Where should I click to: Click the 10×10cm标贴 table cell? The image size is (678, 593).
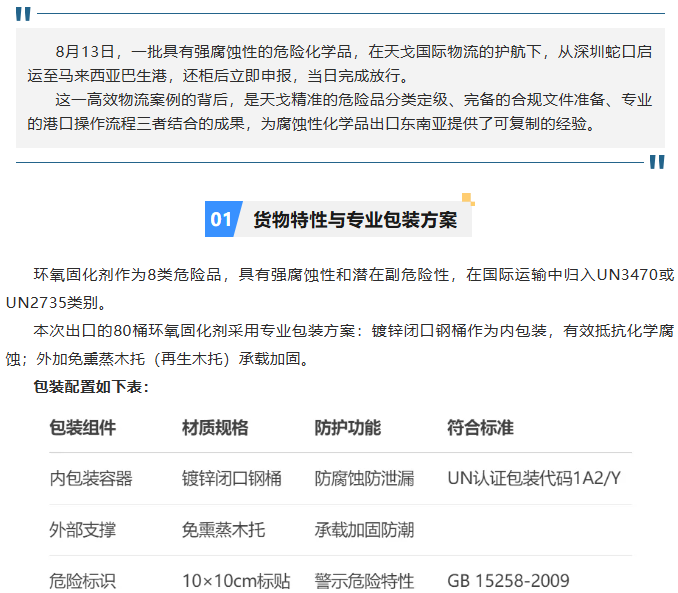click(236, 581)
